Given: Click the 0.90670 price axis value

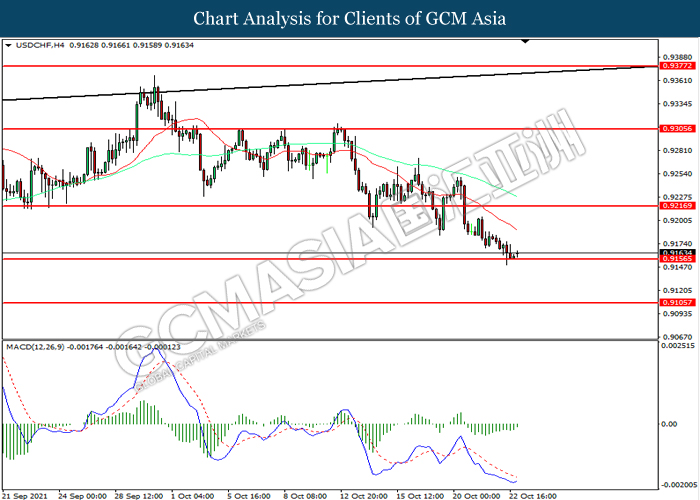Looking at the screenshot, I should pos(677,337).
